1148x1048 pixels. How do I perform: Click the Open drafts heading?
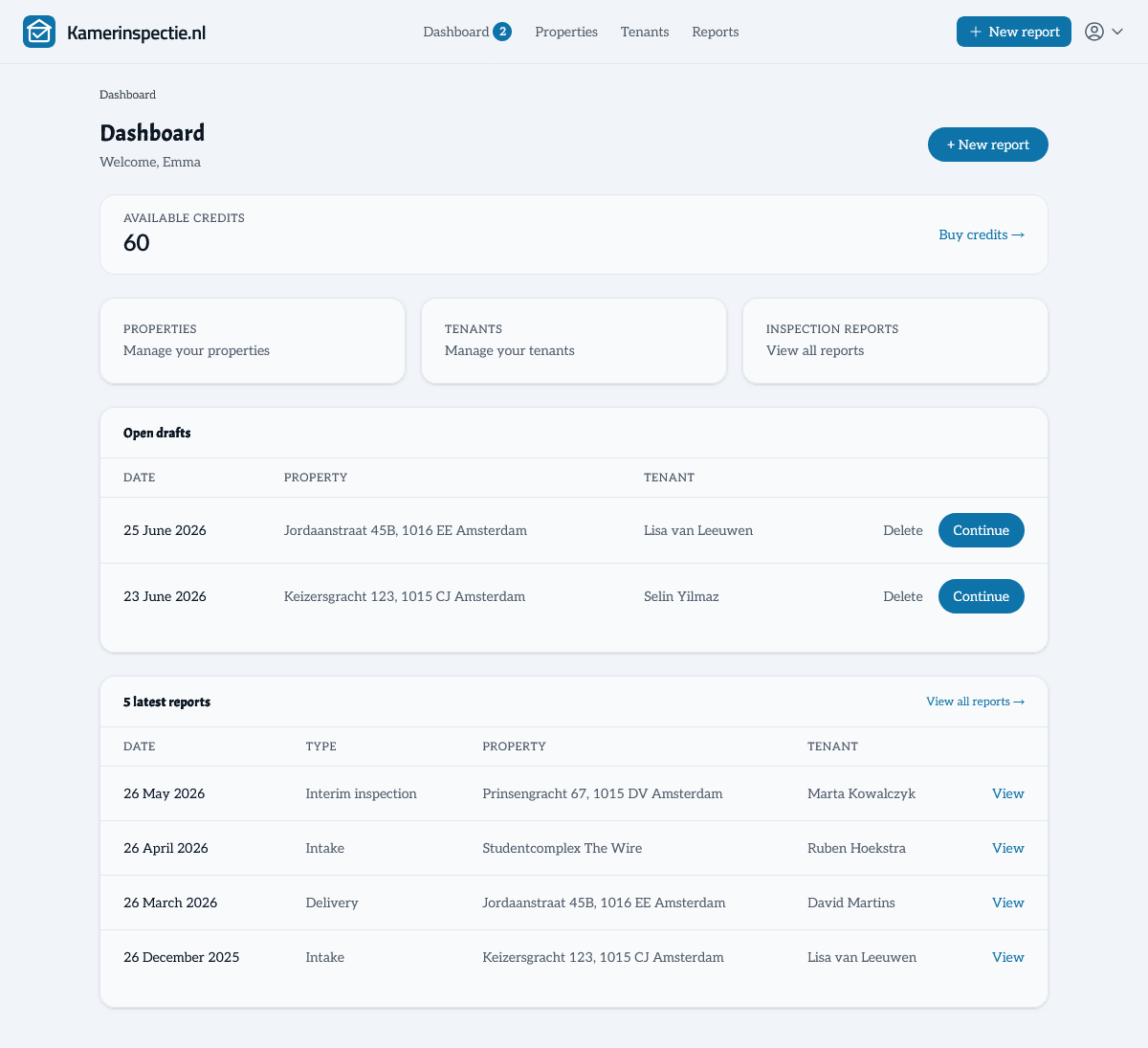157,433
